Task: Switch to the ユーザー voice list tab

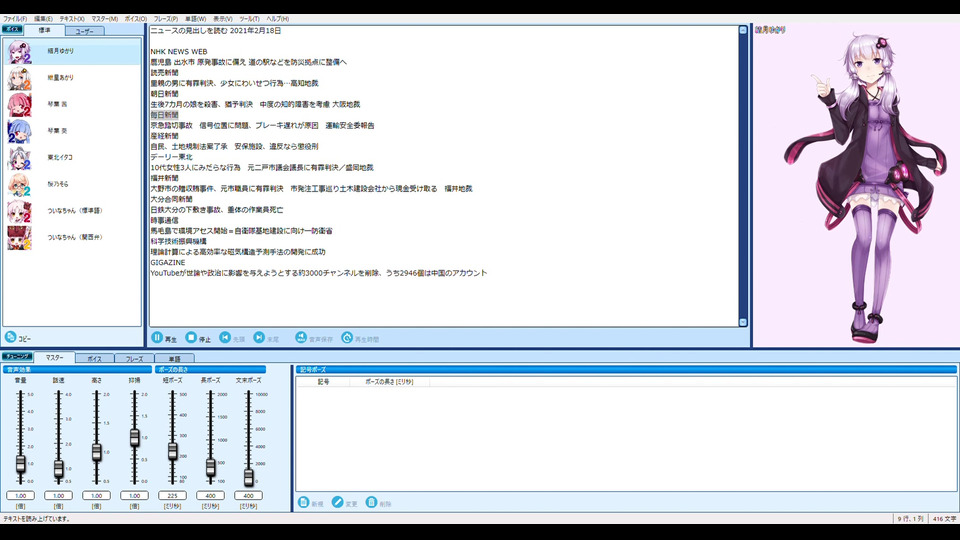Action: pyautogui.click(x=84, y=31)
